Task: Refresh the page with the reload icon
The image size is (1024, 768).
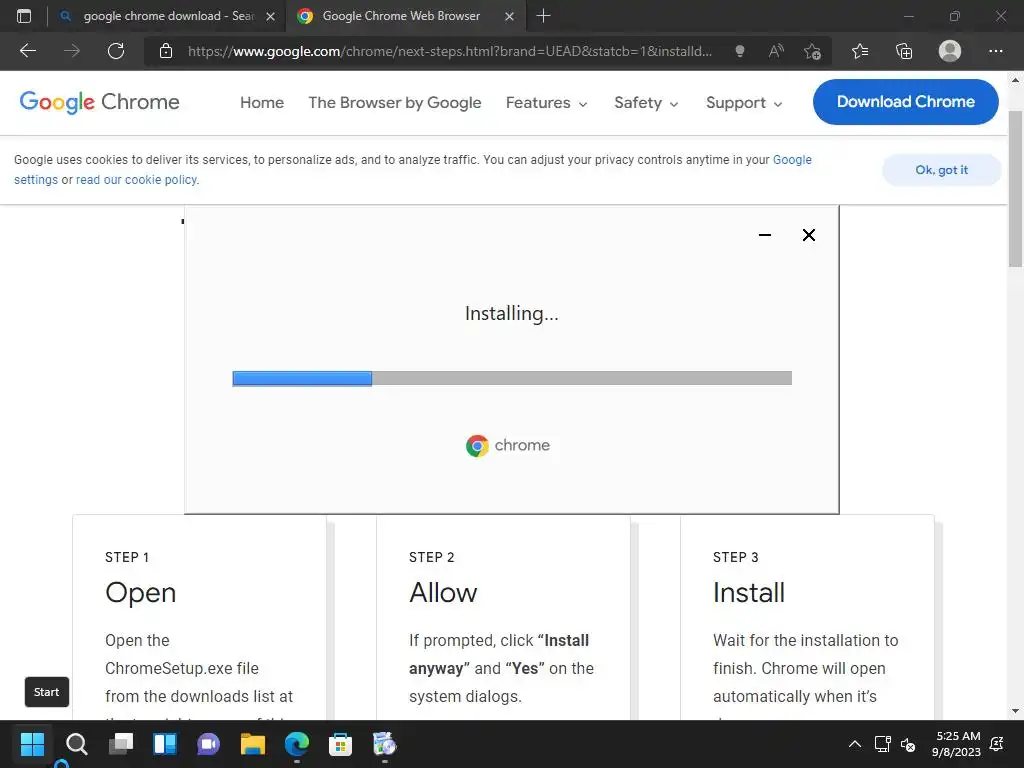Action: click(x=116, y=51)
